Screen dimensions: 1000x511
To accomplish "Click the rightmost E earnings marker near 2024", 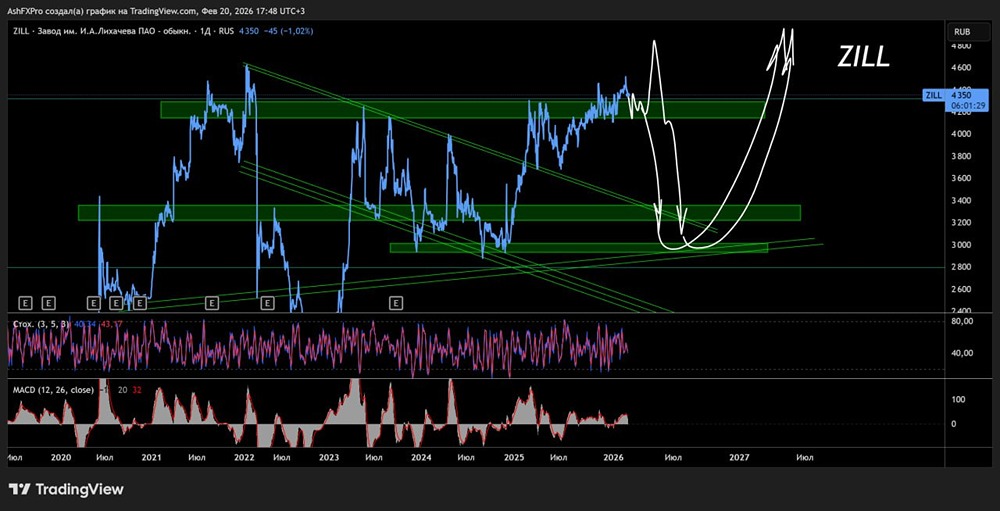I will 396,302.
